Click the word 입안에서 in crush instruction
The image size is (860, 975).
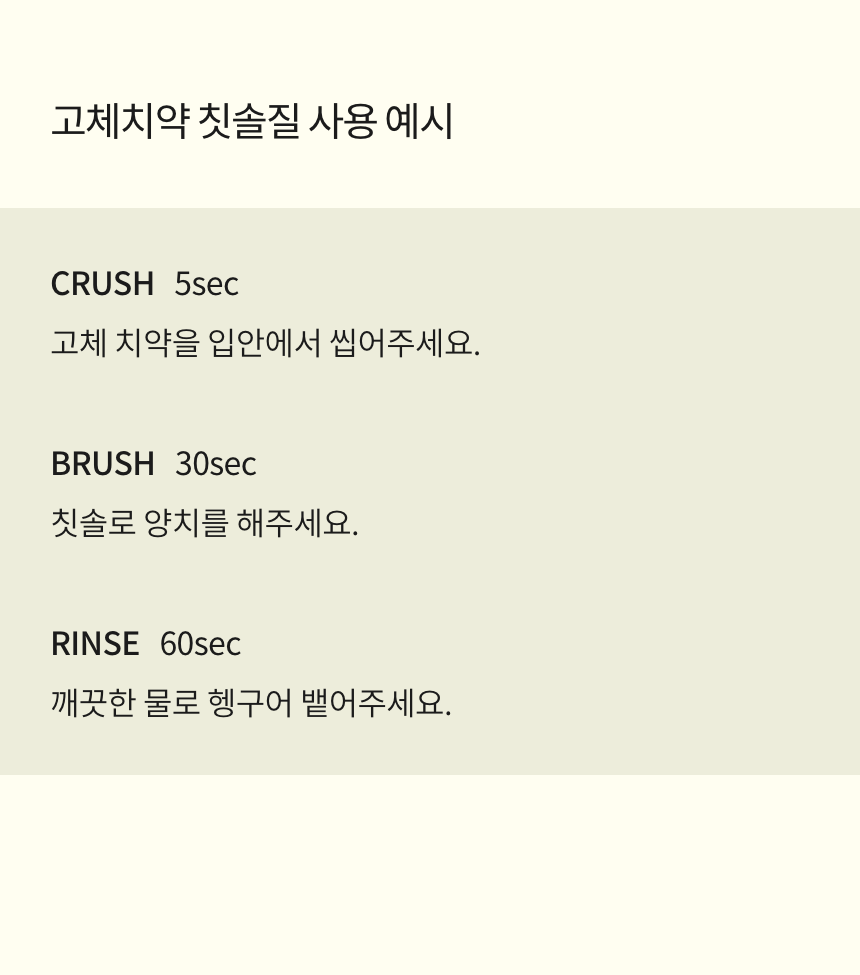264,343
